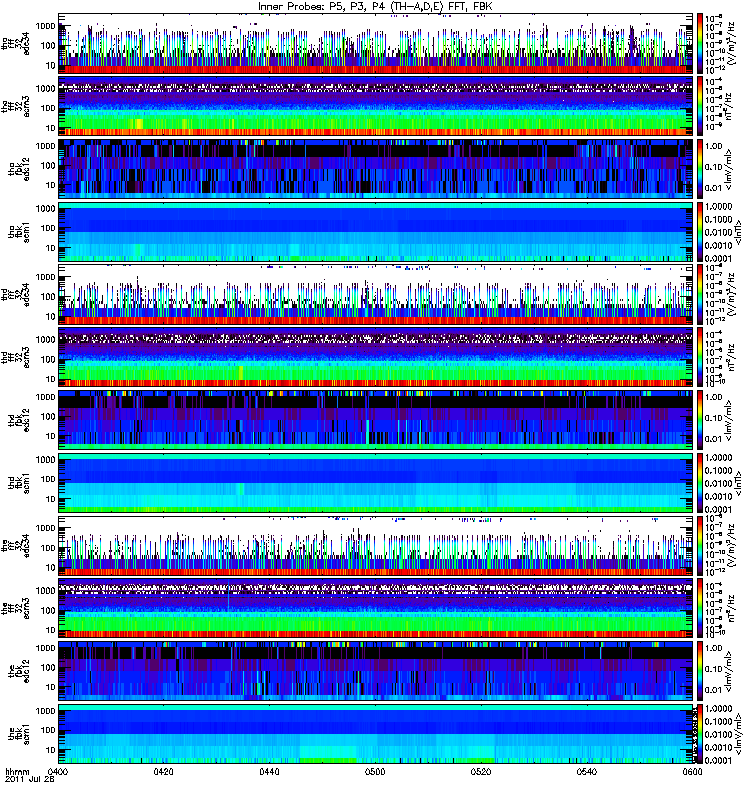
Task: Click inside the thd fff scm3 spectrogram panel
Action: click(375, 357)
